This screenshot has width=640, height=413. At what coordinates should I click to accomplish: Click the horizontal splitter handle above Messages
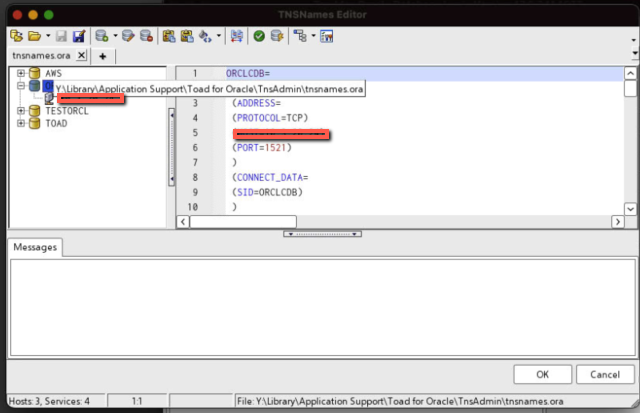click(x=322, y=234)
